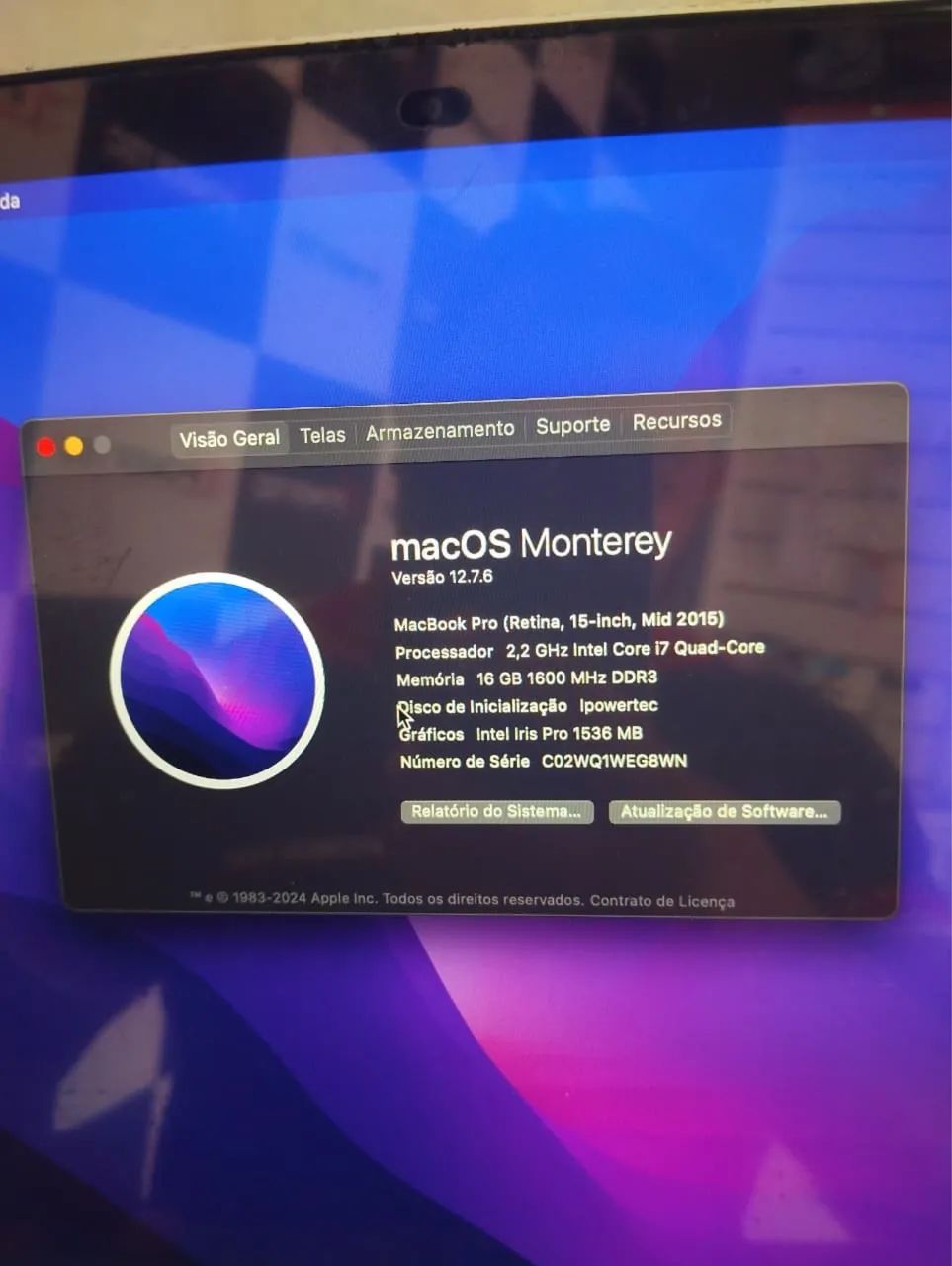Open the Armazenamento tab
952x1266 pixels.
[440, 430]
